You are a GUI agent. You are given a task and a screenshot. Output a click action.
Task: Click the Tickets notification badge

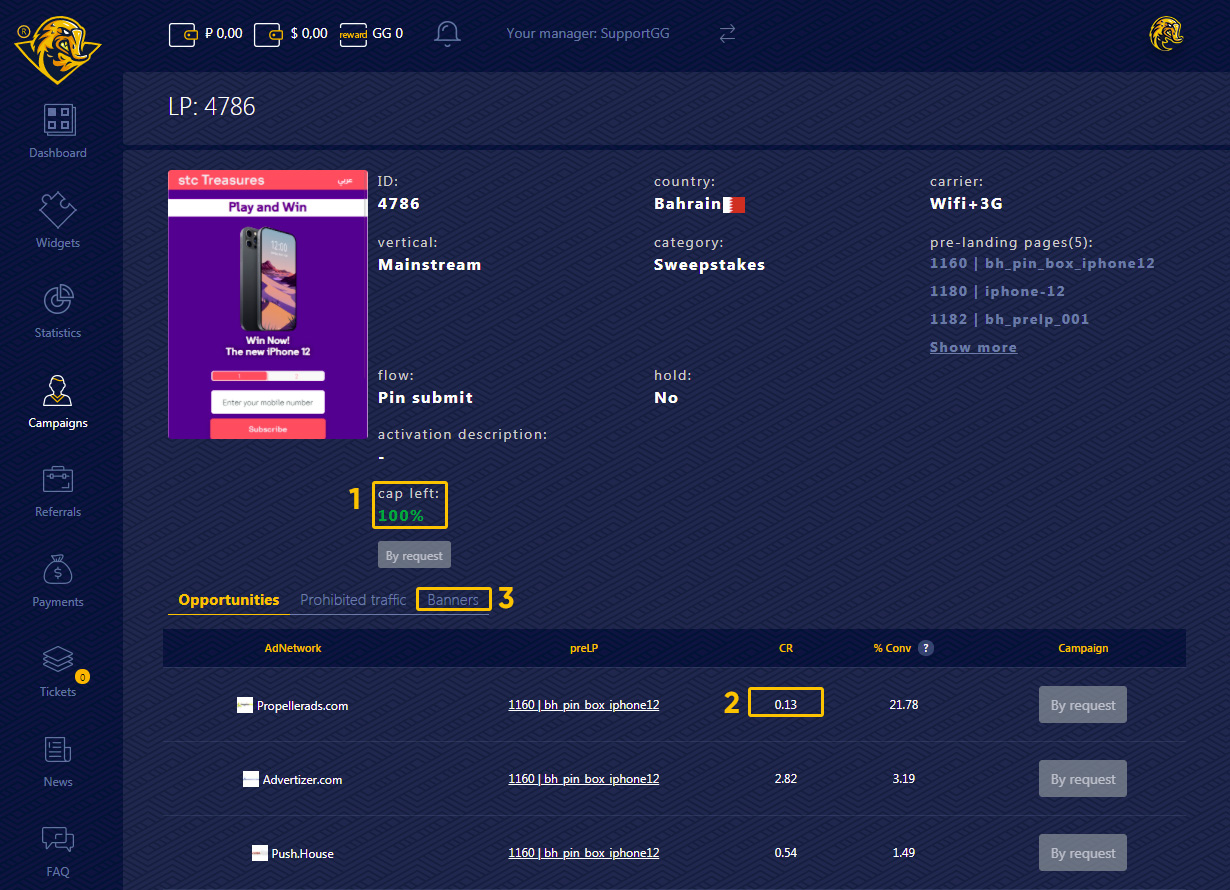click(82, 677)
